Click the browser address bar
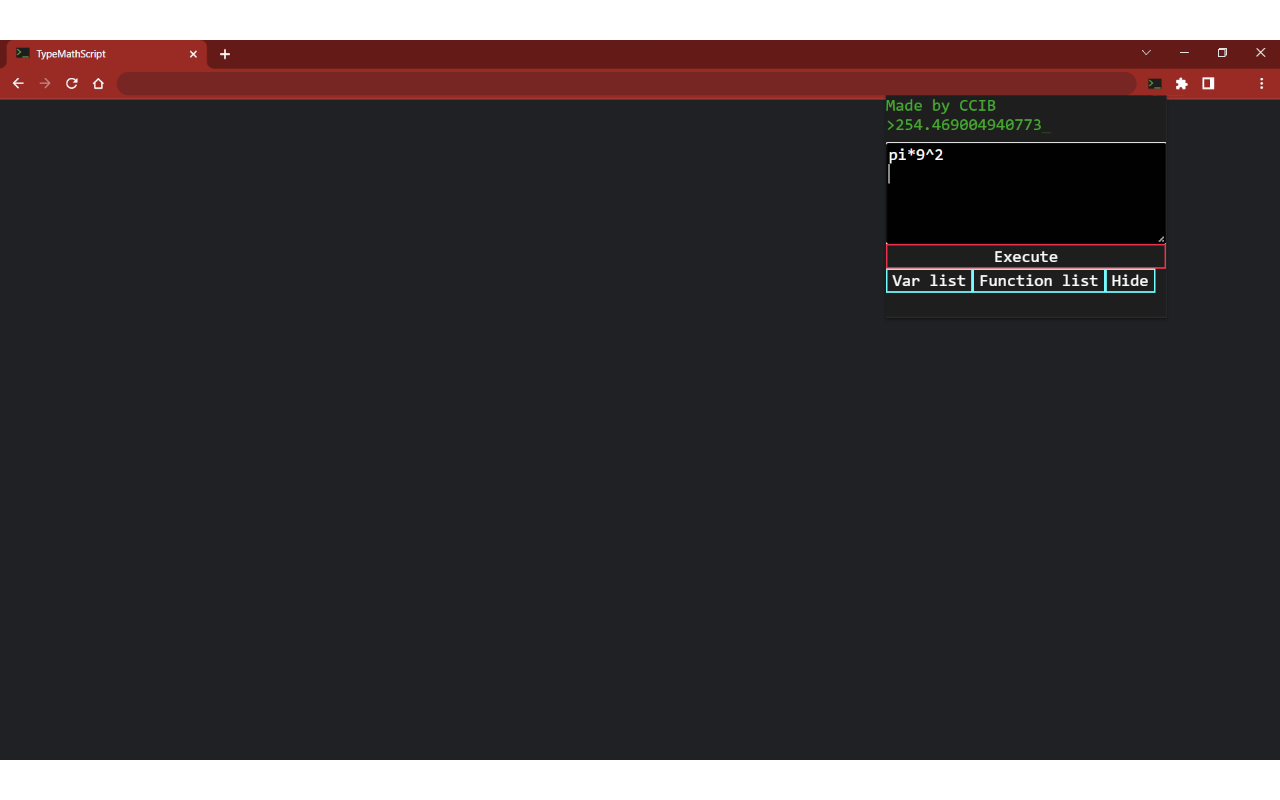 click(x=627, y=84)
